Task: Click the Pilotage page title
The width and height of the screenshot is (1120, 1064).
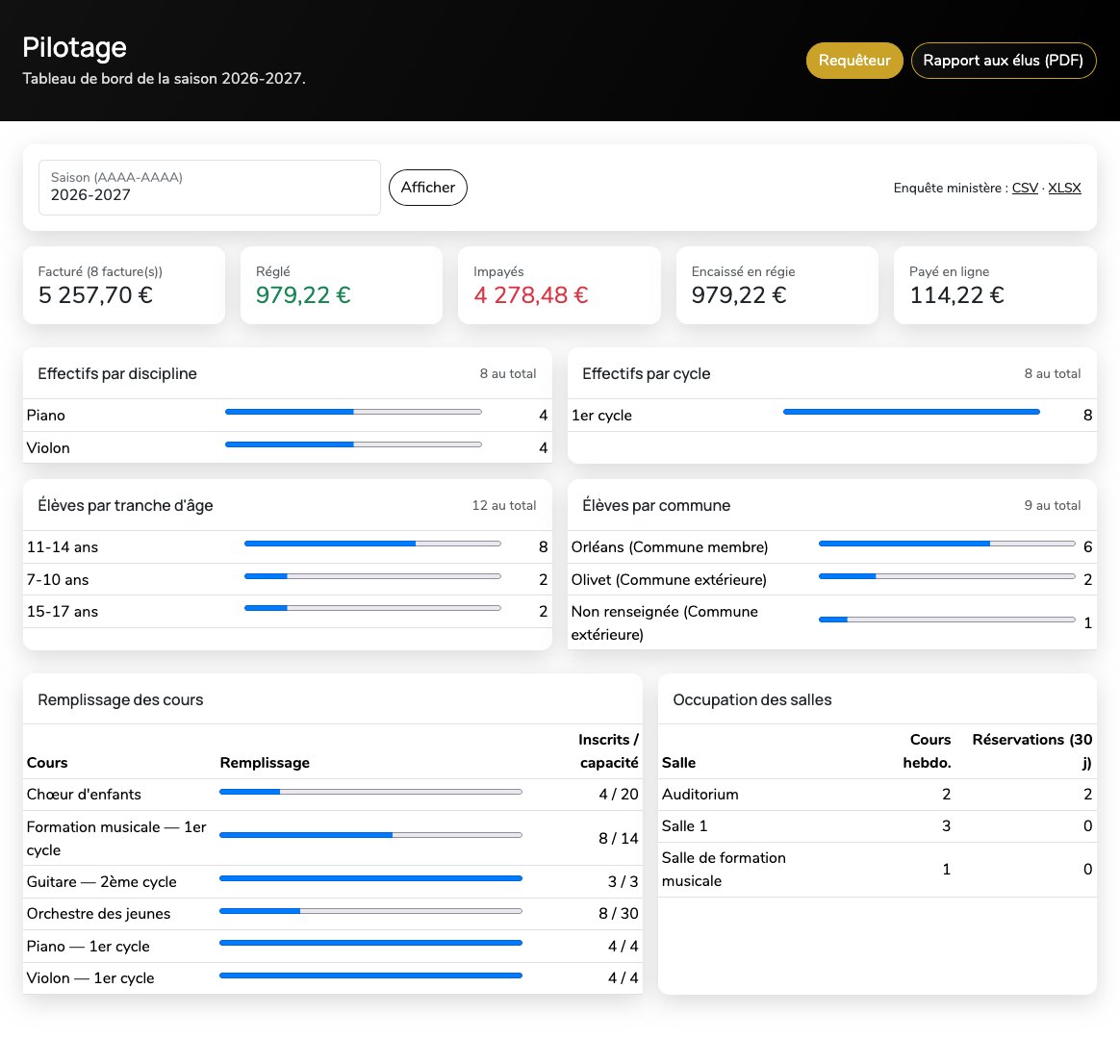Action: point(74,48)
